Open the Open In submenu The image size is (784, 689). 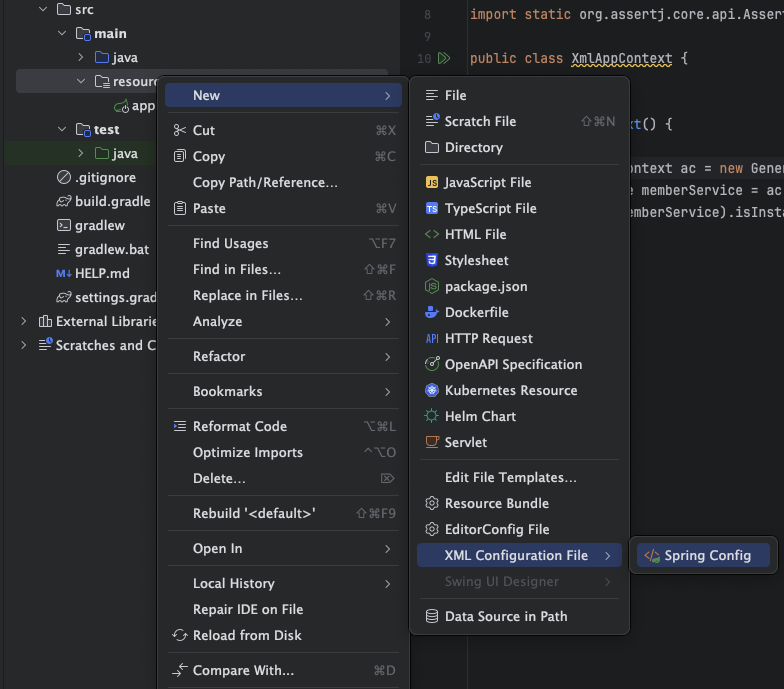point(284,548)
